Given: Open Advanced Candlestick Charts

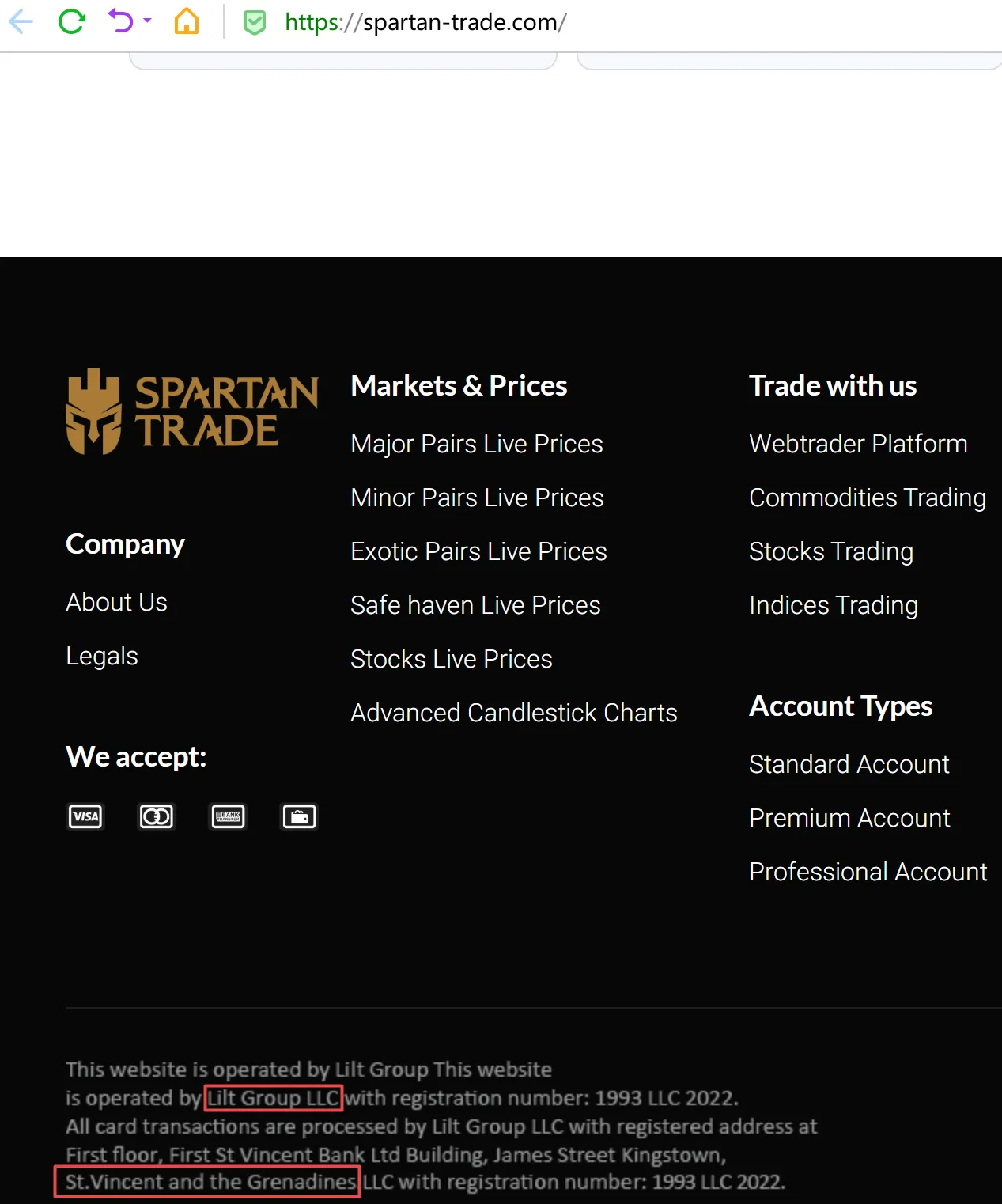Looking at the screenshot, I should (514, 713).
